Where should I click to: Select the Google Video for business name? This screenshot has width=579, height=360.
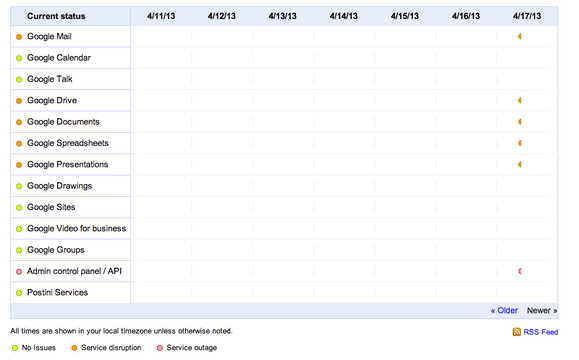coord(76,229)
